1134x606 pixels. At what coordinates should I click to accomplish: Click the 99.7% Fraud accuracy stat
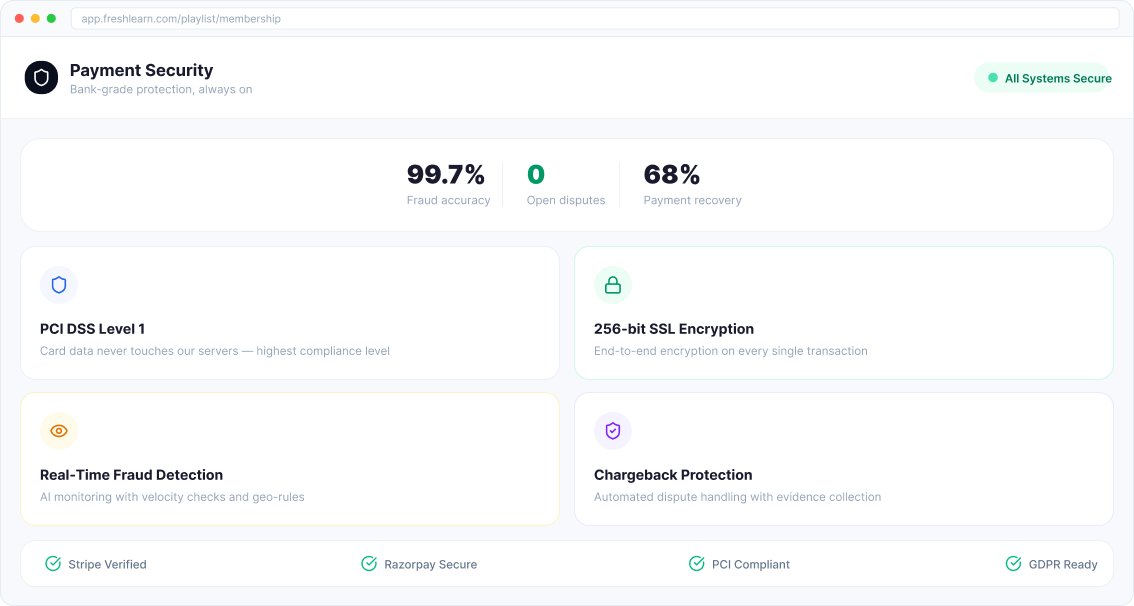447,184
